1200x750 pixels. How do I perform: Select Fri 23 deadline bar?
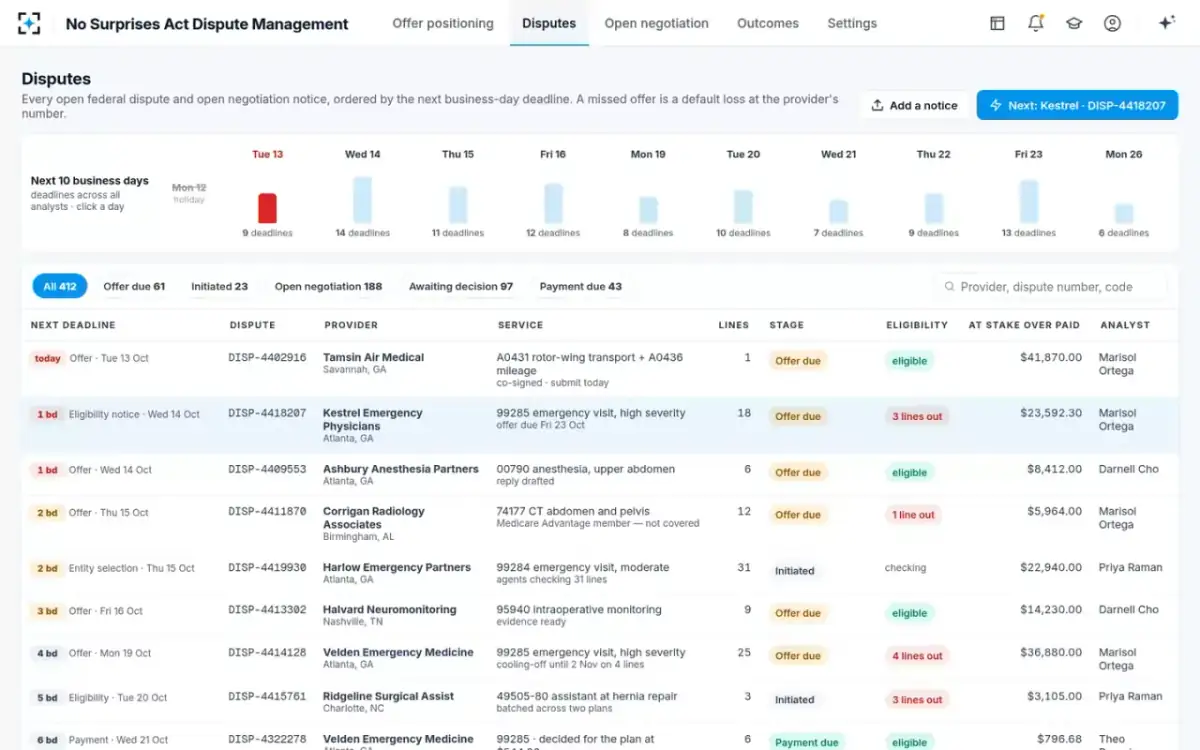coord(1028,201)
